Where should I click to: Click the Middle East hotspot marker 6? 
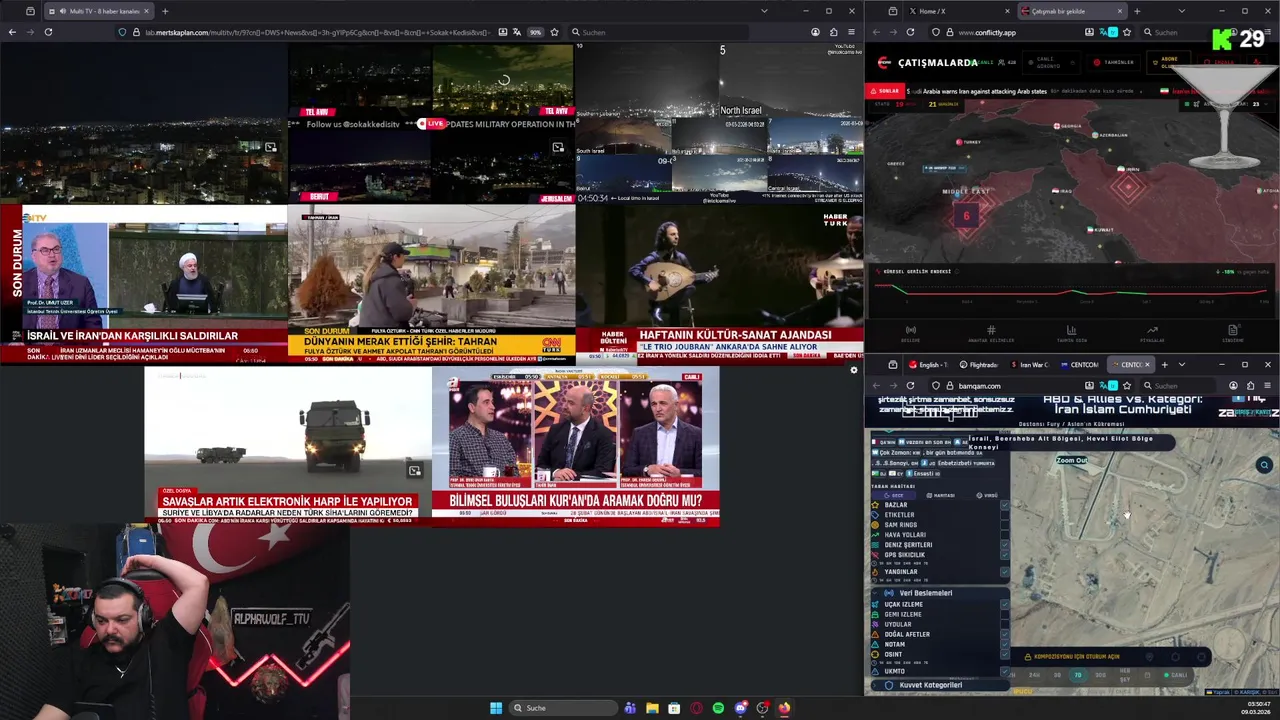pyautogui.click(x=966, y=216)
